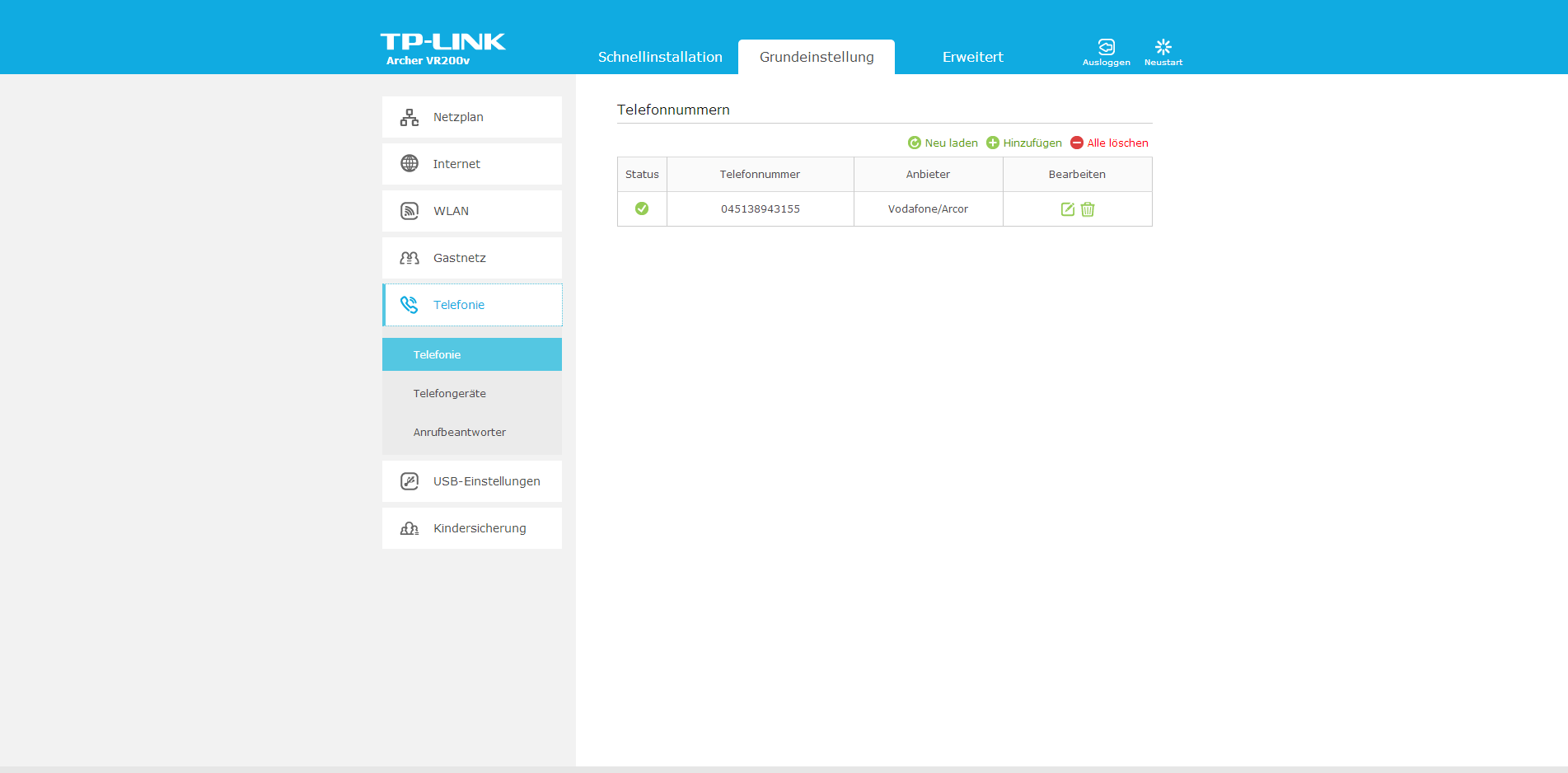1568x773 pixels.
Task: Click the Ausloggen logout icon
Action: coord(1106,48)
